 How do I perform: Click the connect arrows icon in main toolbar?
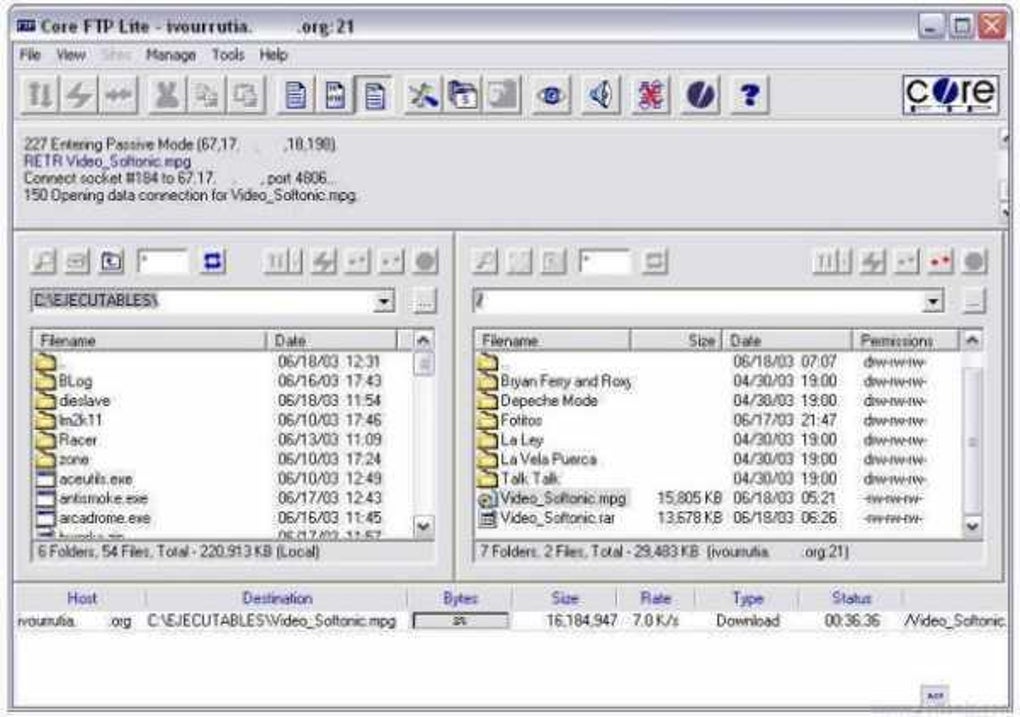pyautogui.click(x=40, y=95)
